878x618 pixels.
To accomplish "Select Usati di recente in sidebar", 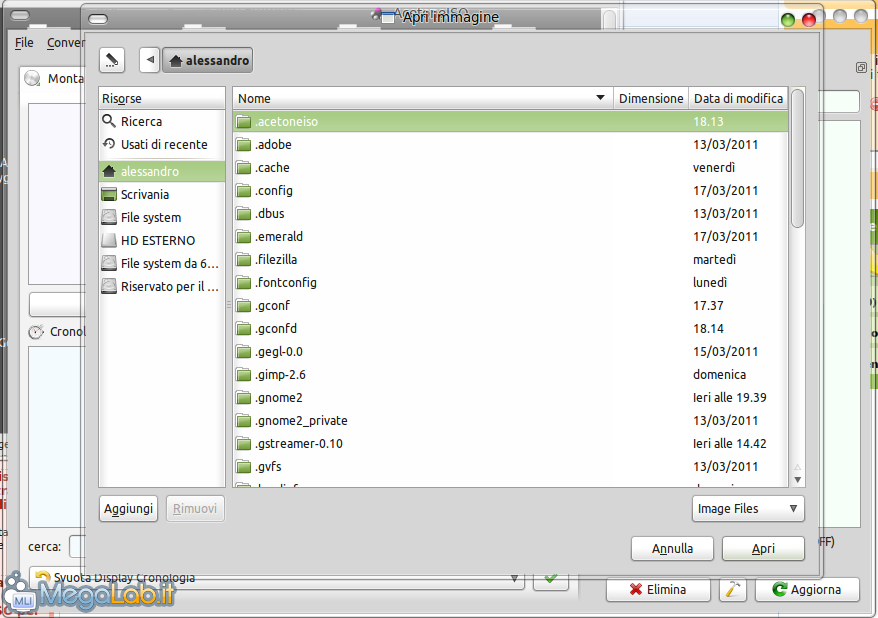I will [x=163, y=144].
